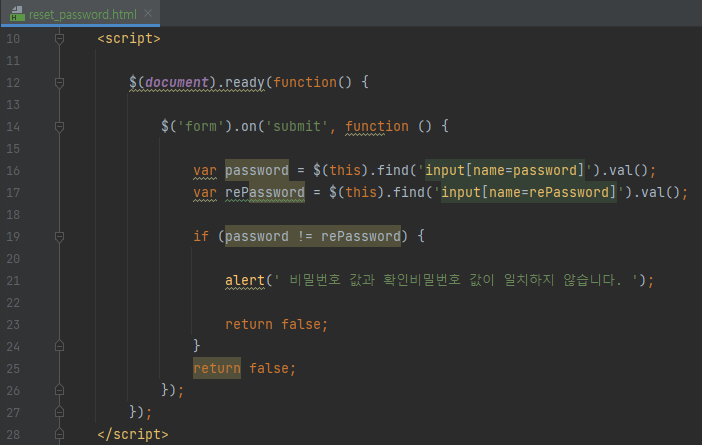702x445 pixels.
Task: Click 'var' keyword on line 17
Action: point(205,192)
